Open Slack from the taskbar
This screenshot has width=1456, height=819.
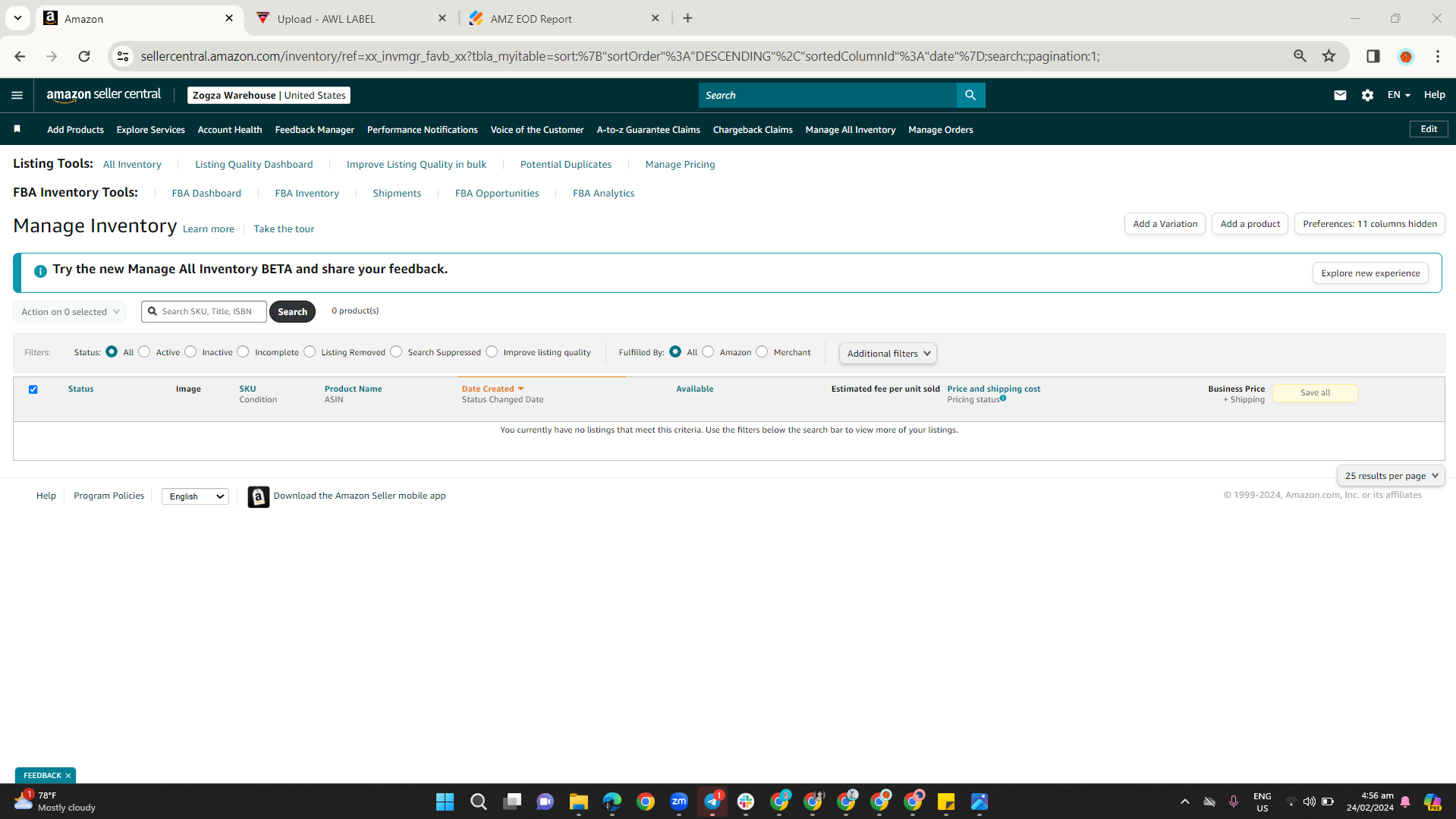tap(746, 802)
